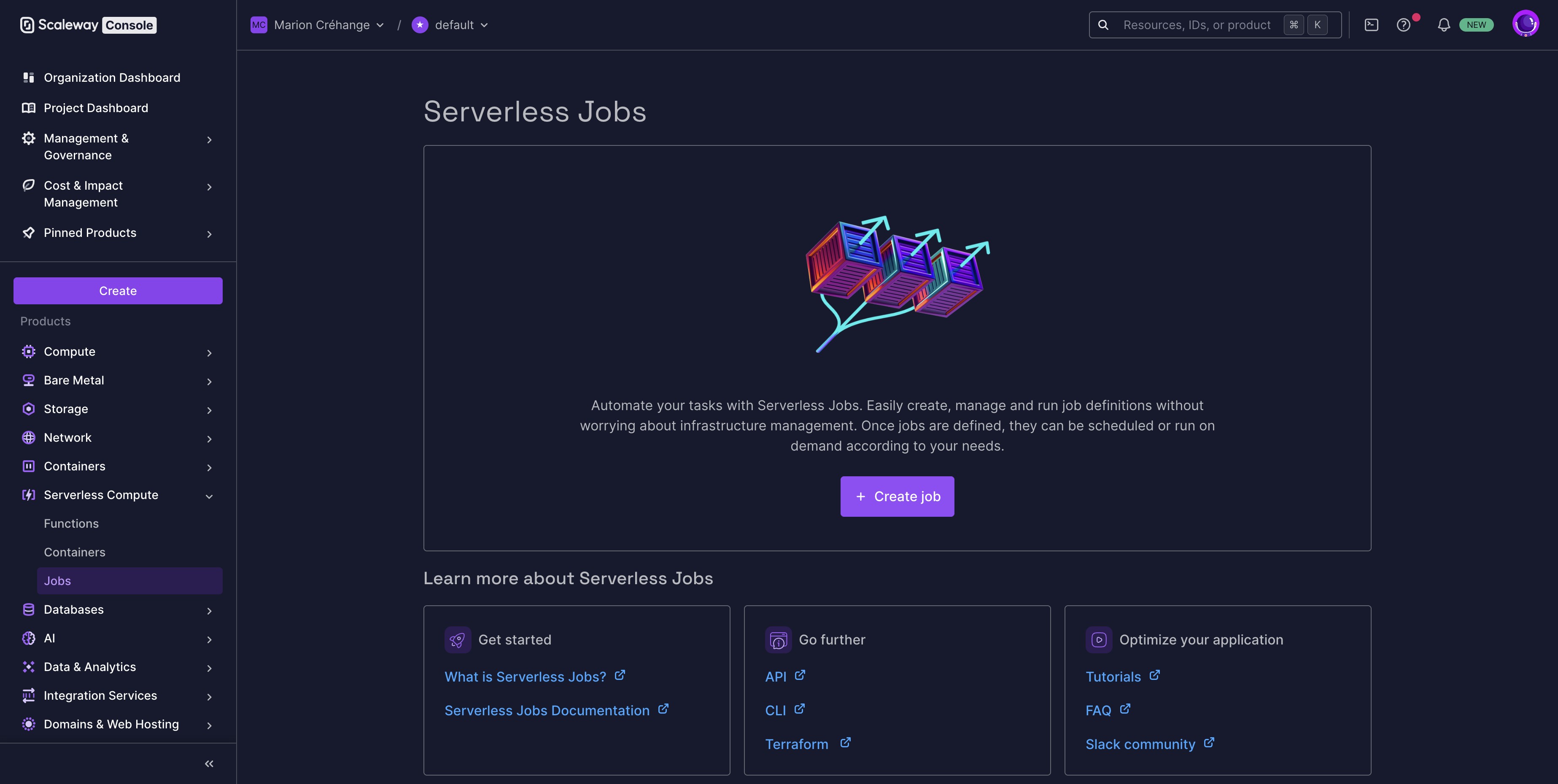This screenshot has height=784, width=1558.
Task: Click the Pinned Products pin icon
Action: pyautogui.click(x=28, y=233)
